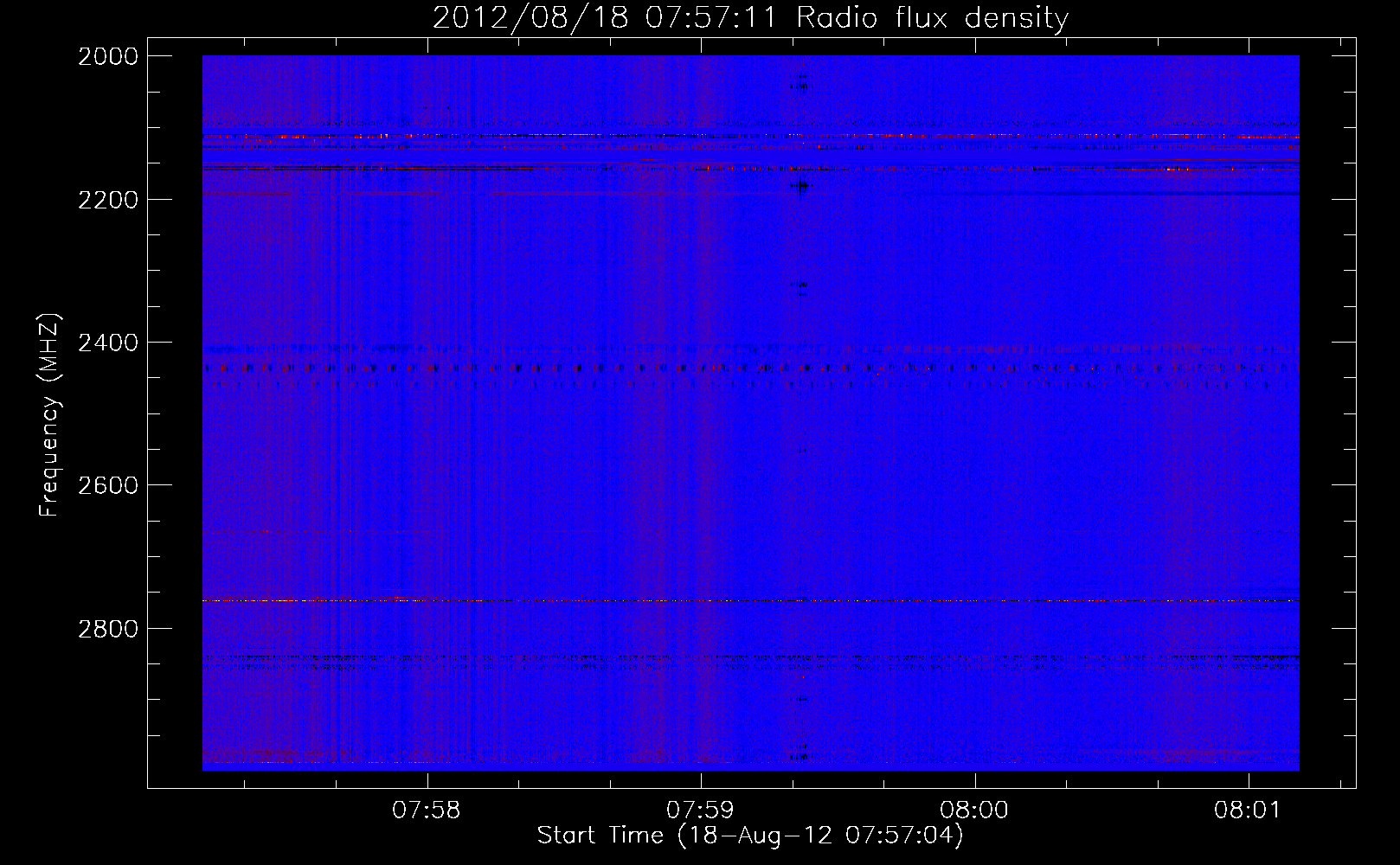Click the 08:00 time axis label
Viewport: 1400px width, 865px height.
[x=974, y=811]
